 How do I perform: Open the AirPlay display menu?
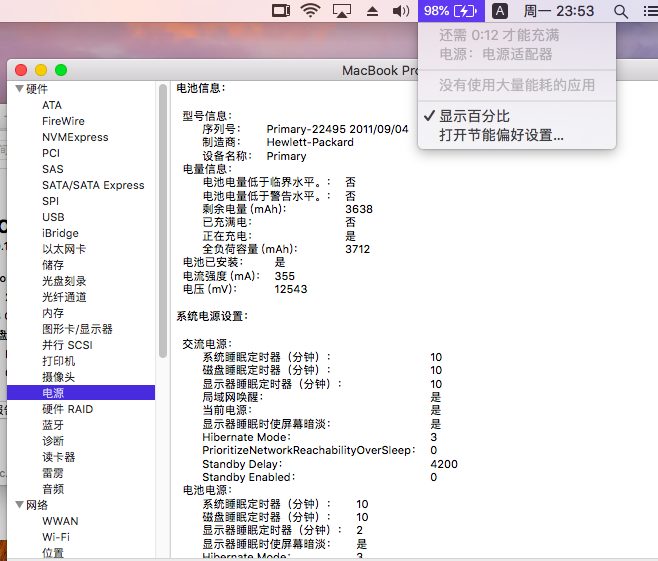[342, 10]
